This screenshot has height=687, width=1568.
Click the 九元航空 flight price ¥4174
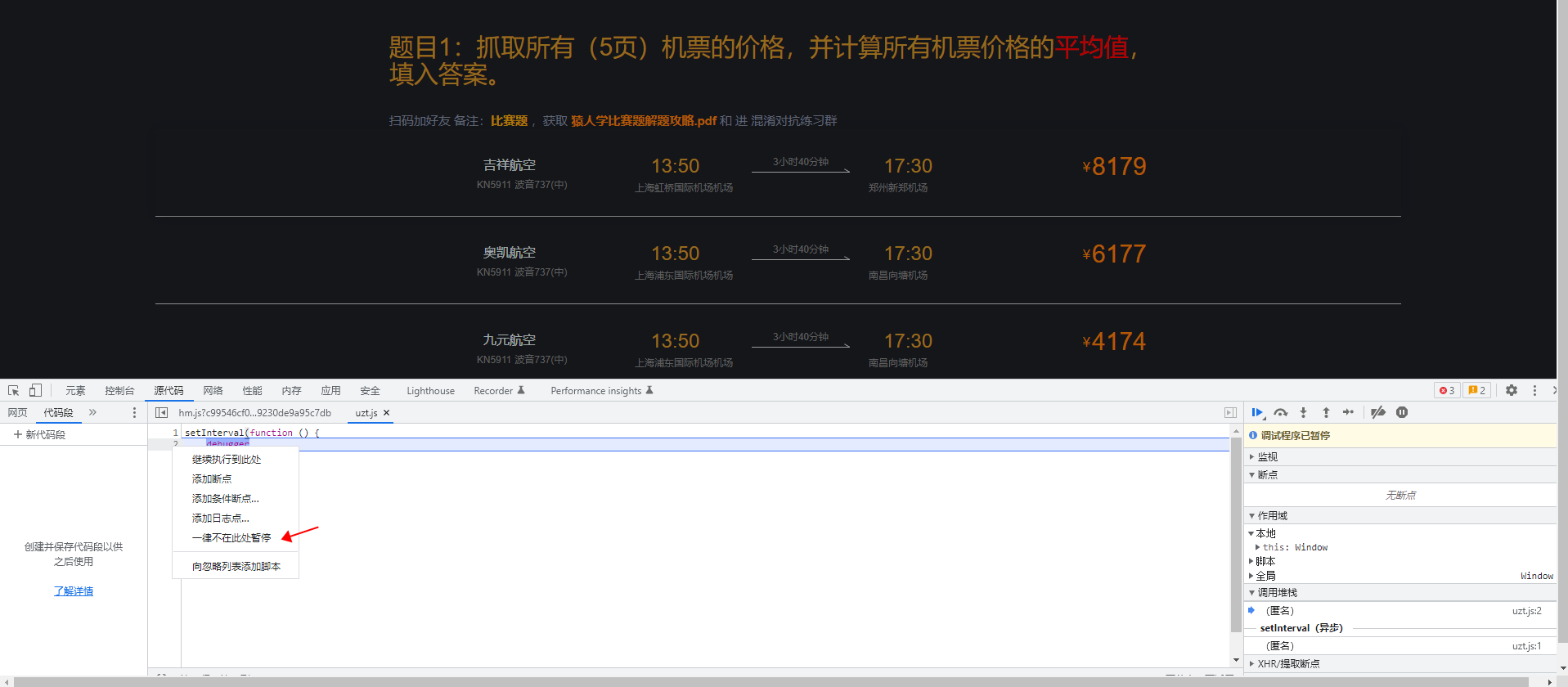point(1114,342)
